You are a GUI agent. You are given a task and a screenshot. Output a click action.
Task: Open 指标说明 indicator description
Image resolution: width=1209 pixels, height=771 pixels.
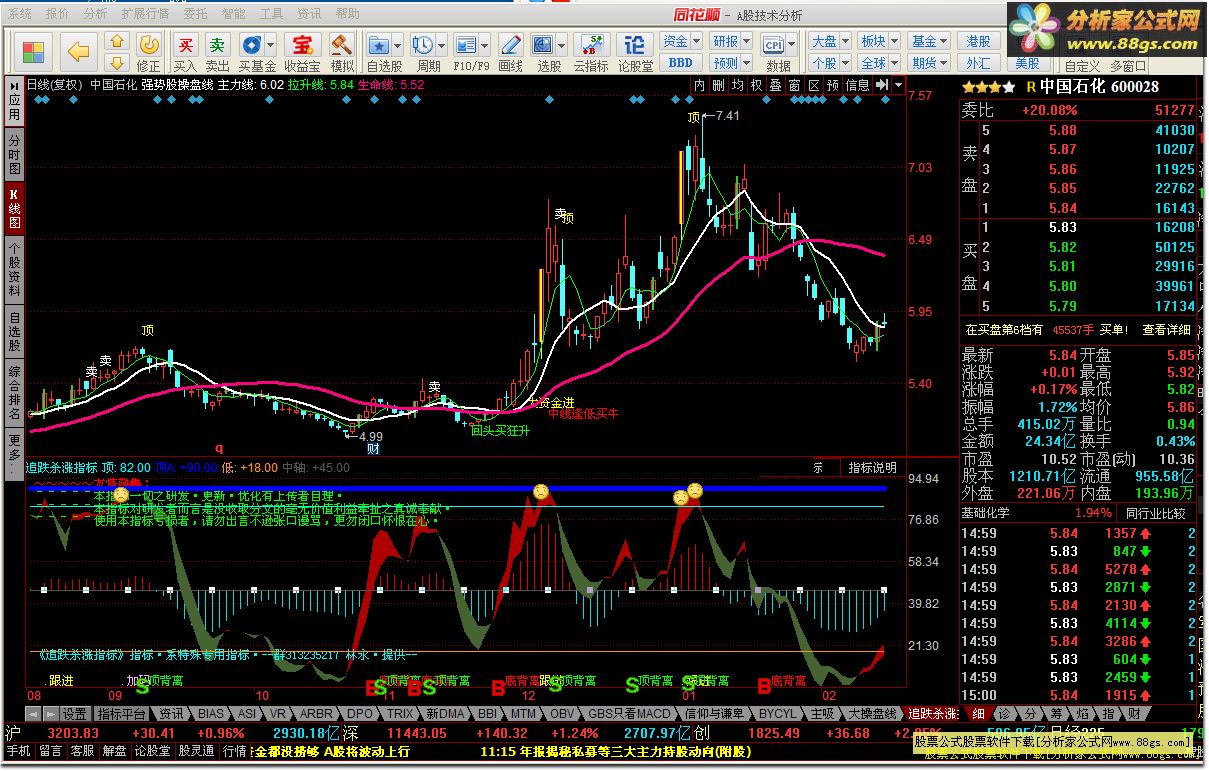click(x=872, y=467)
